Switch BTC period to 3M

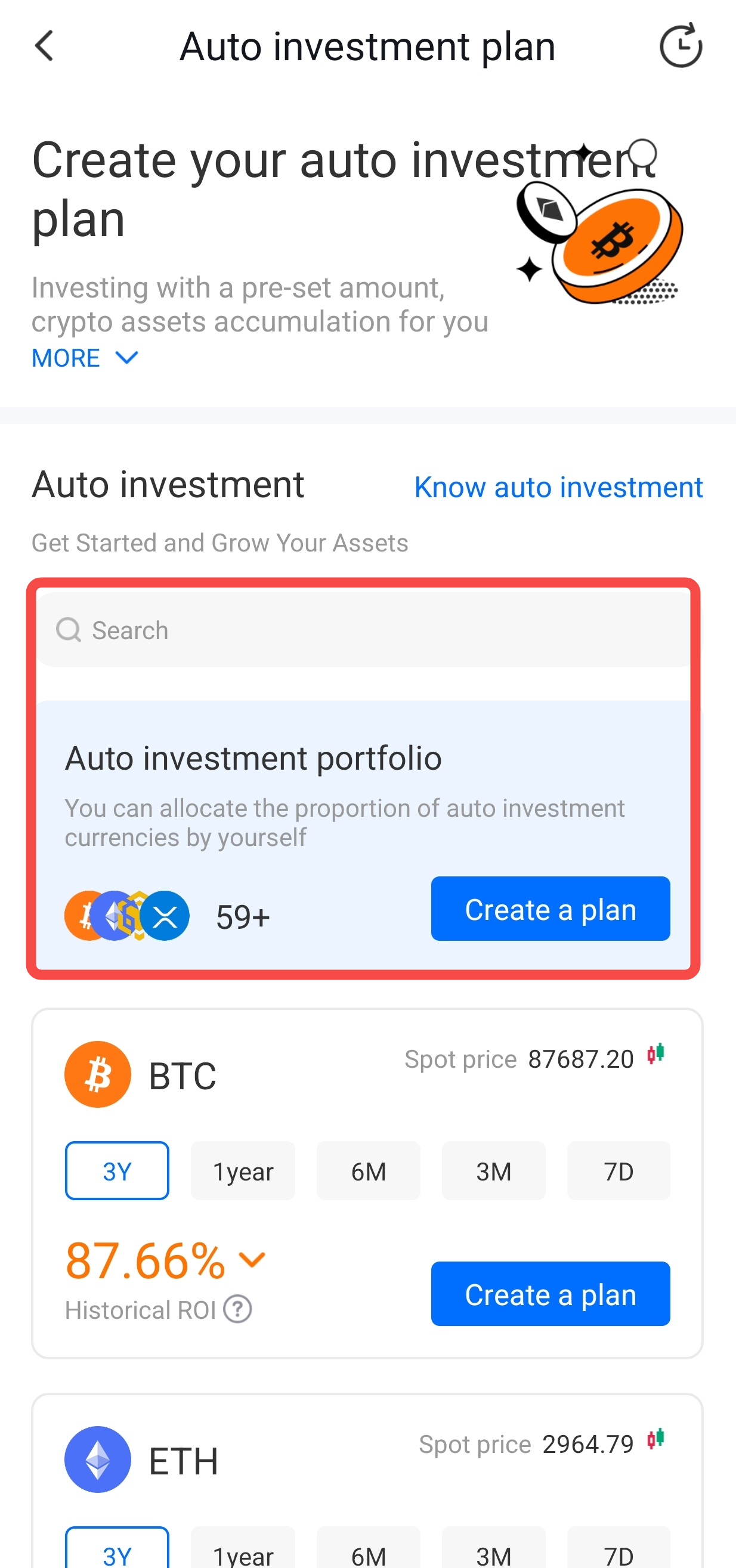click(493, 1170)
